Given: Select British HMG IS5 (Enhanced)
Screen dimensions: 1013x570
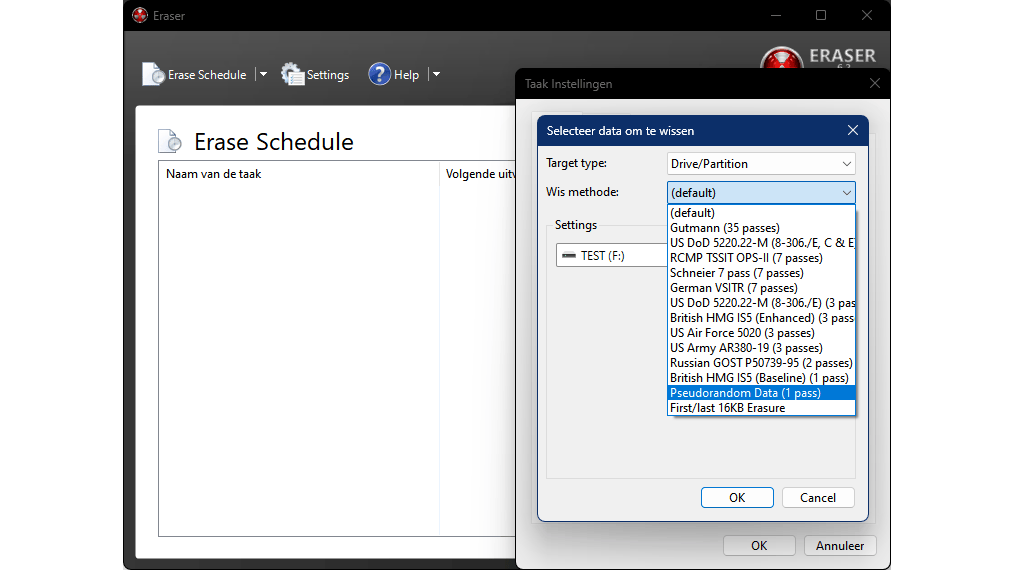Looking at the screenshot, I should point(761,318).
